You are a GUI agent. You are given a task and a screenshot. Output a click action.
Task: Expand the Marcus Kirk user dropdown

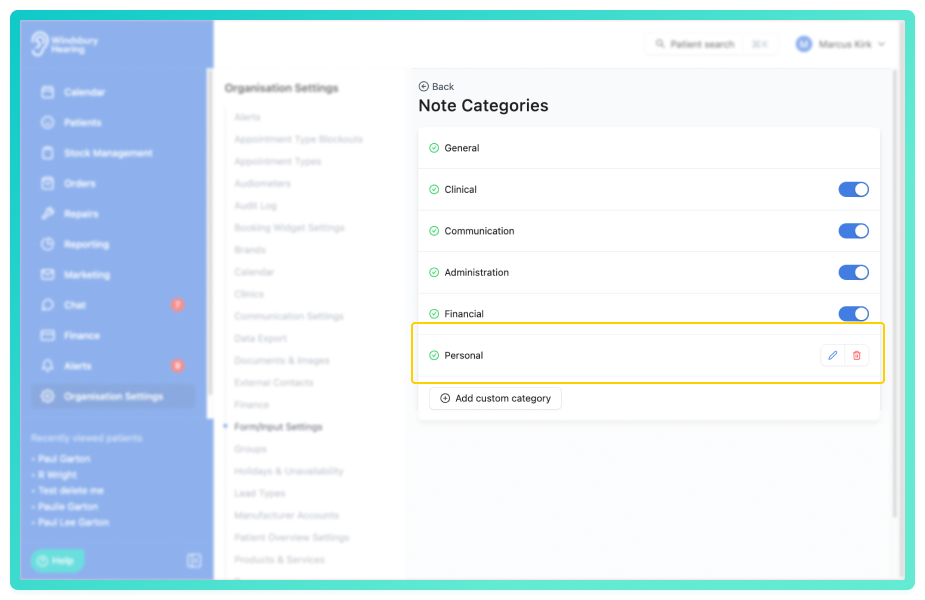coord(840,44)
